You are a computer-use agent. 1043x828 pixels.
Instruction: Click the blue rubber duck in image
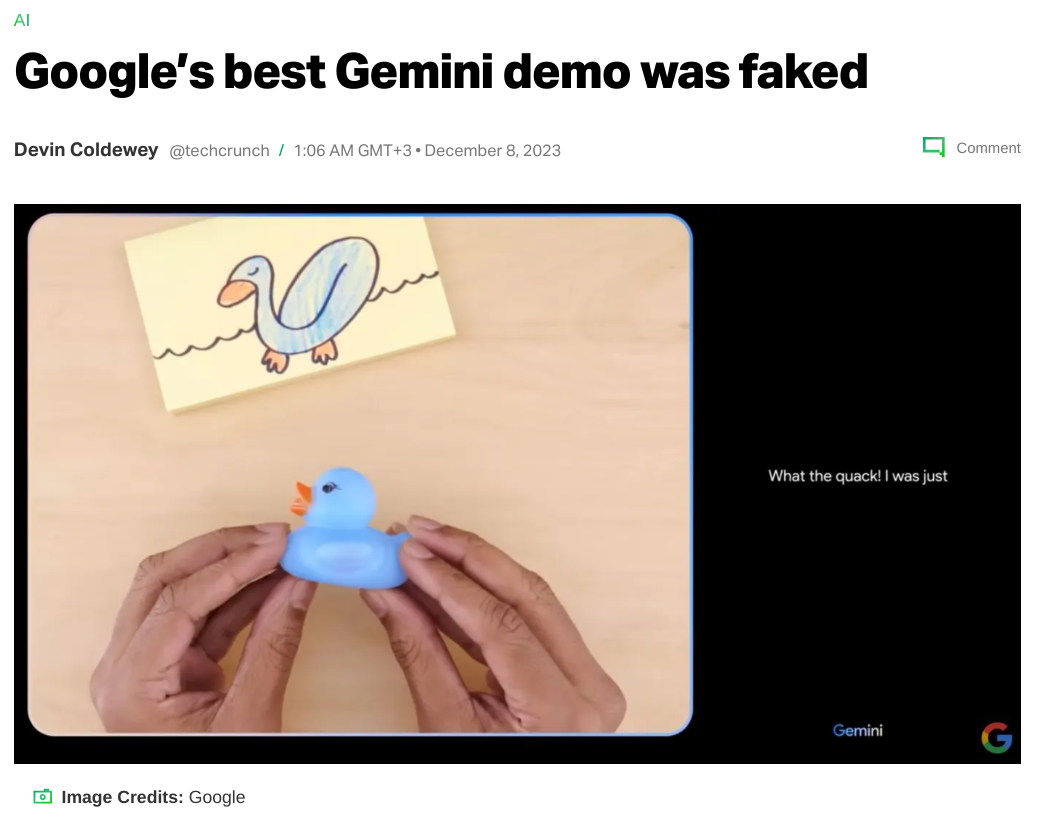pos(344,527)
